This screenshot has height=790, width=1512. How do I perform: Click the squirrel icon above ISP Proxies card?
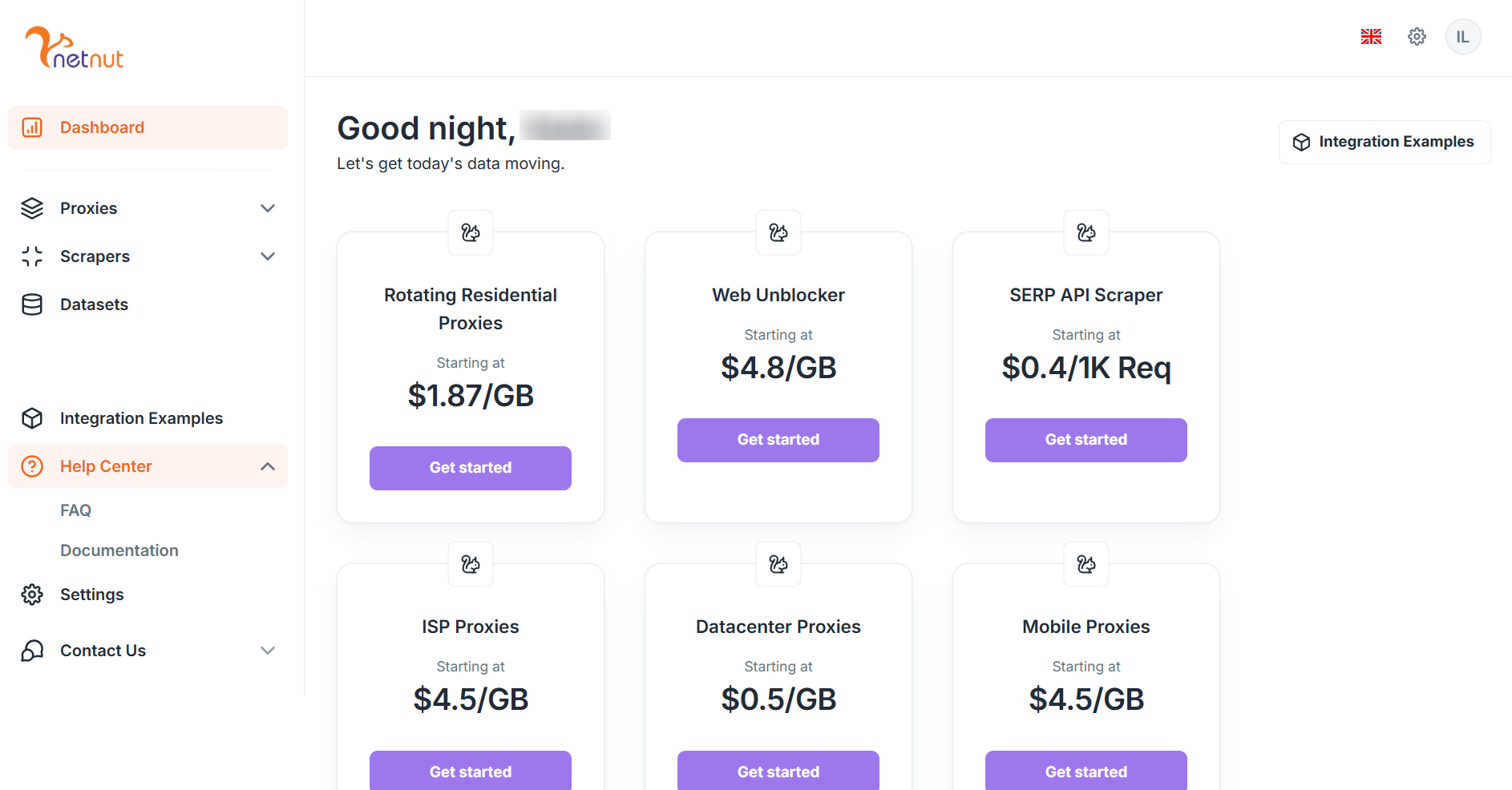click(471, 564)
